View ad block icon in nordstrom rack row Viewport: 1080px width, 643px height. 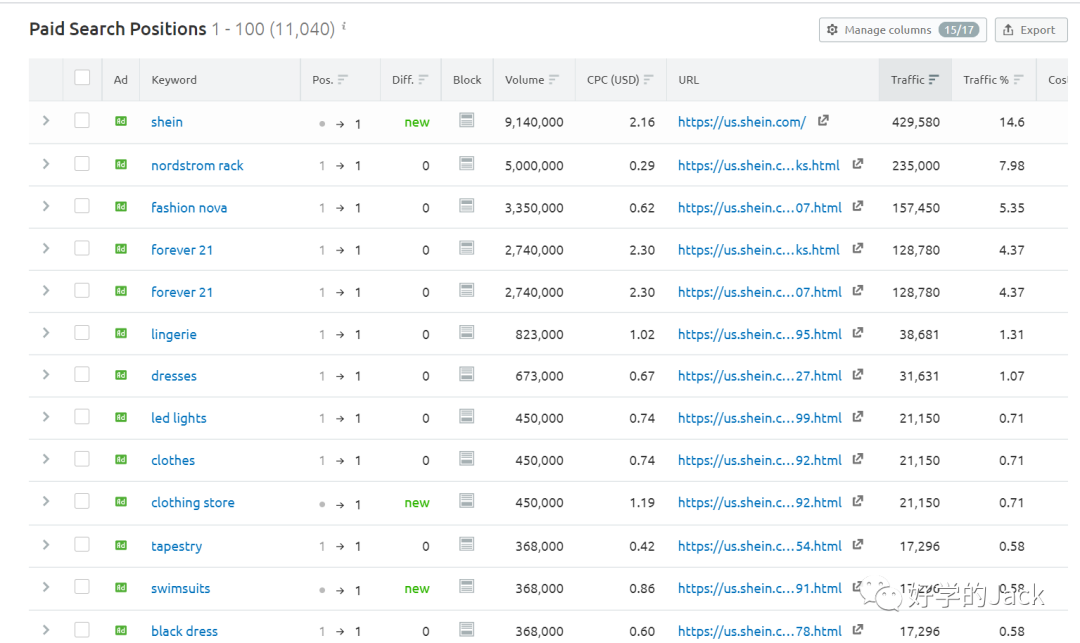(x=466, y=163)
